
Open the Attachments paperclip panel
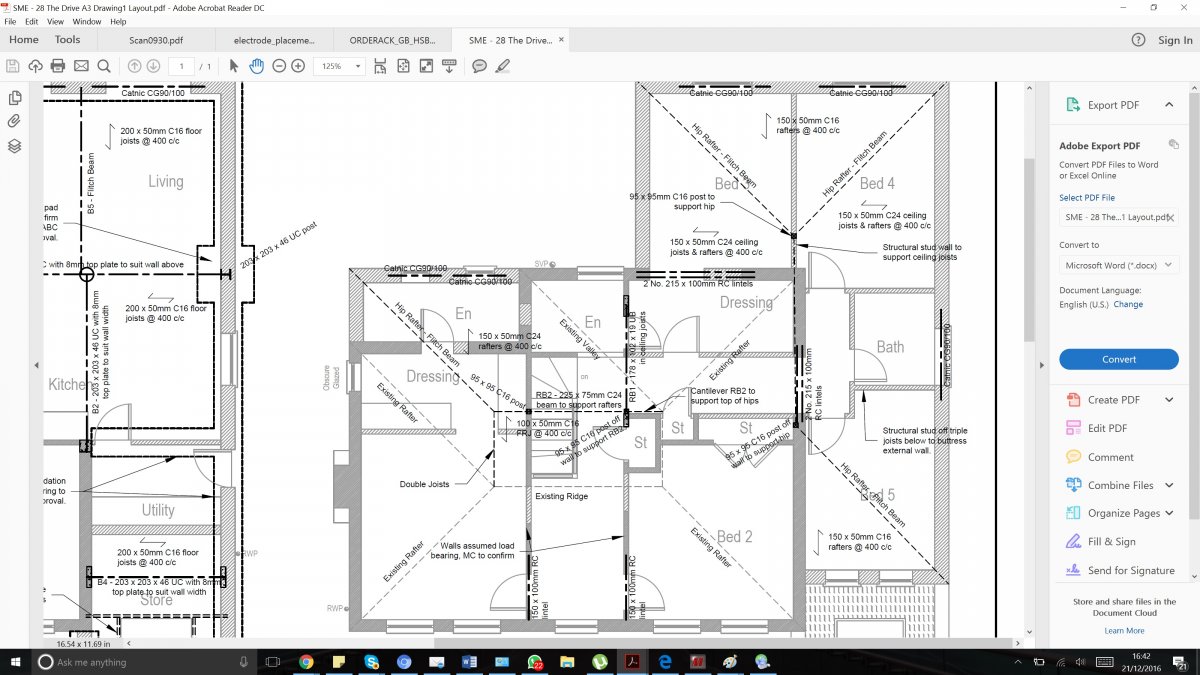click(15, 121)
